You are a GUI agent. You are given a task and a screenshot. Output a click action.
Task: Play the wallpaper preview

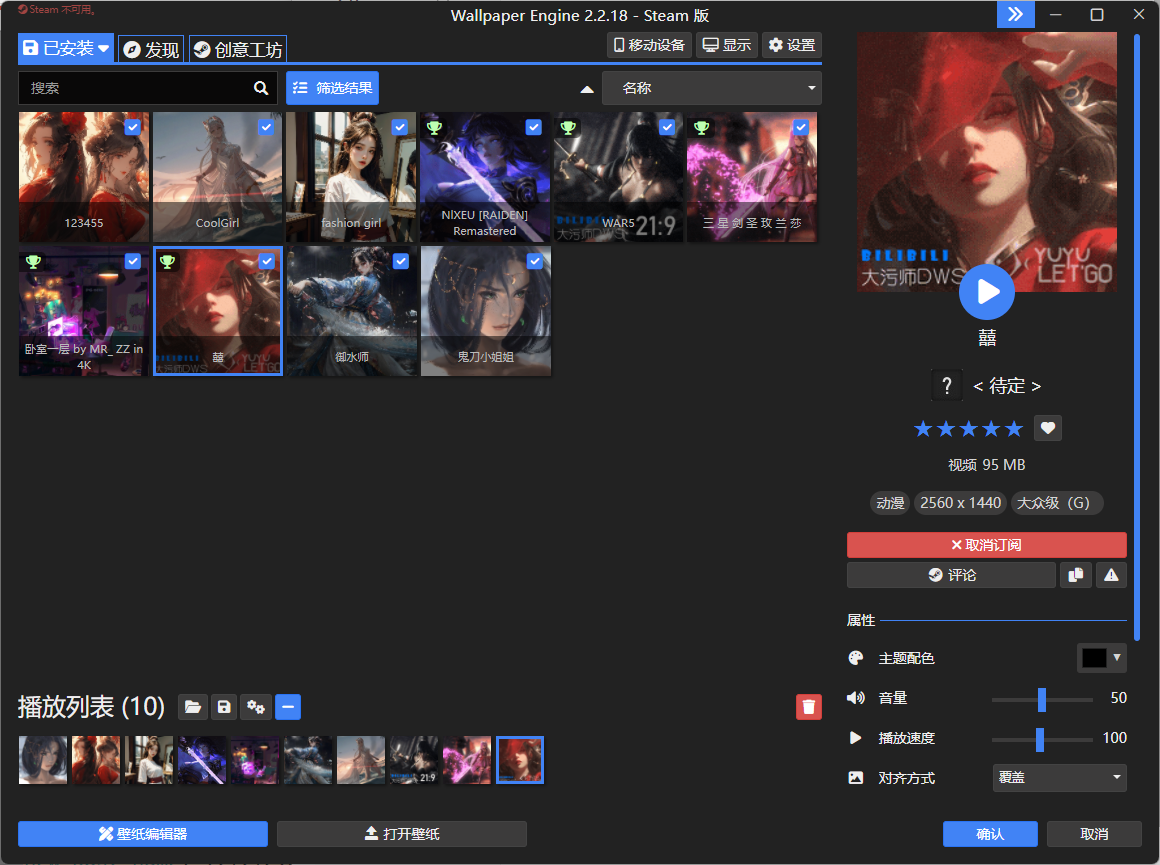point(987,292)
